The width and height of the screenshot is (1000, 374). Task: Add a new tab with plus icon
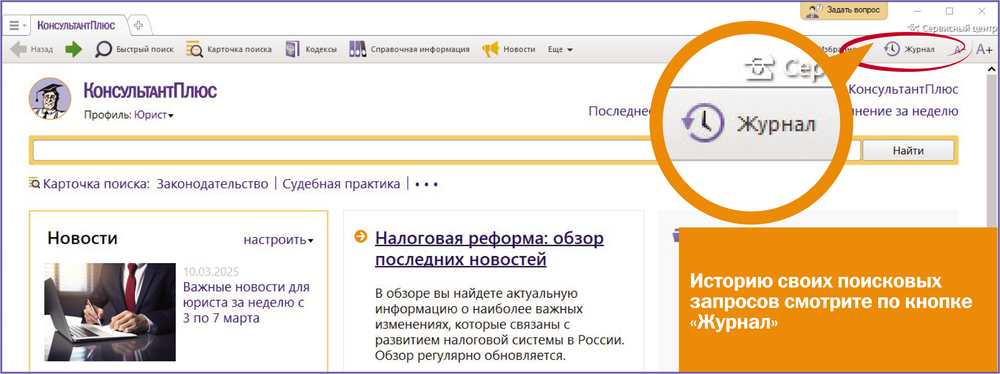click(138, 26)
